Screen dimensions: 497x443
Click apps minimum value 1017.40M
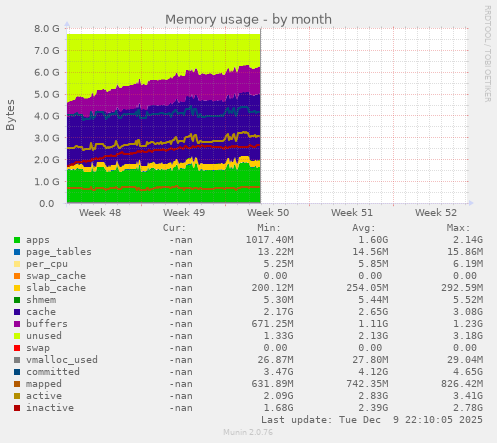tap(269, 240)
